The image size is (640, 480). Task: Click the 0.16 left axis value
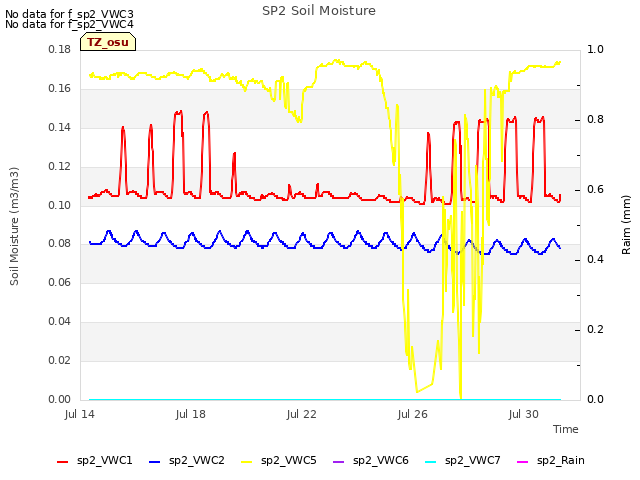60,89
